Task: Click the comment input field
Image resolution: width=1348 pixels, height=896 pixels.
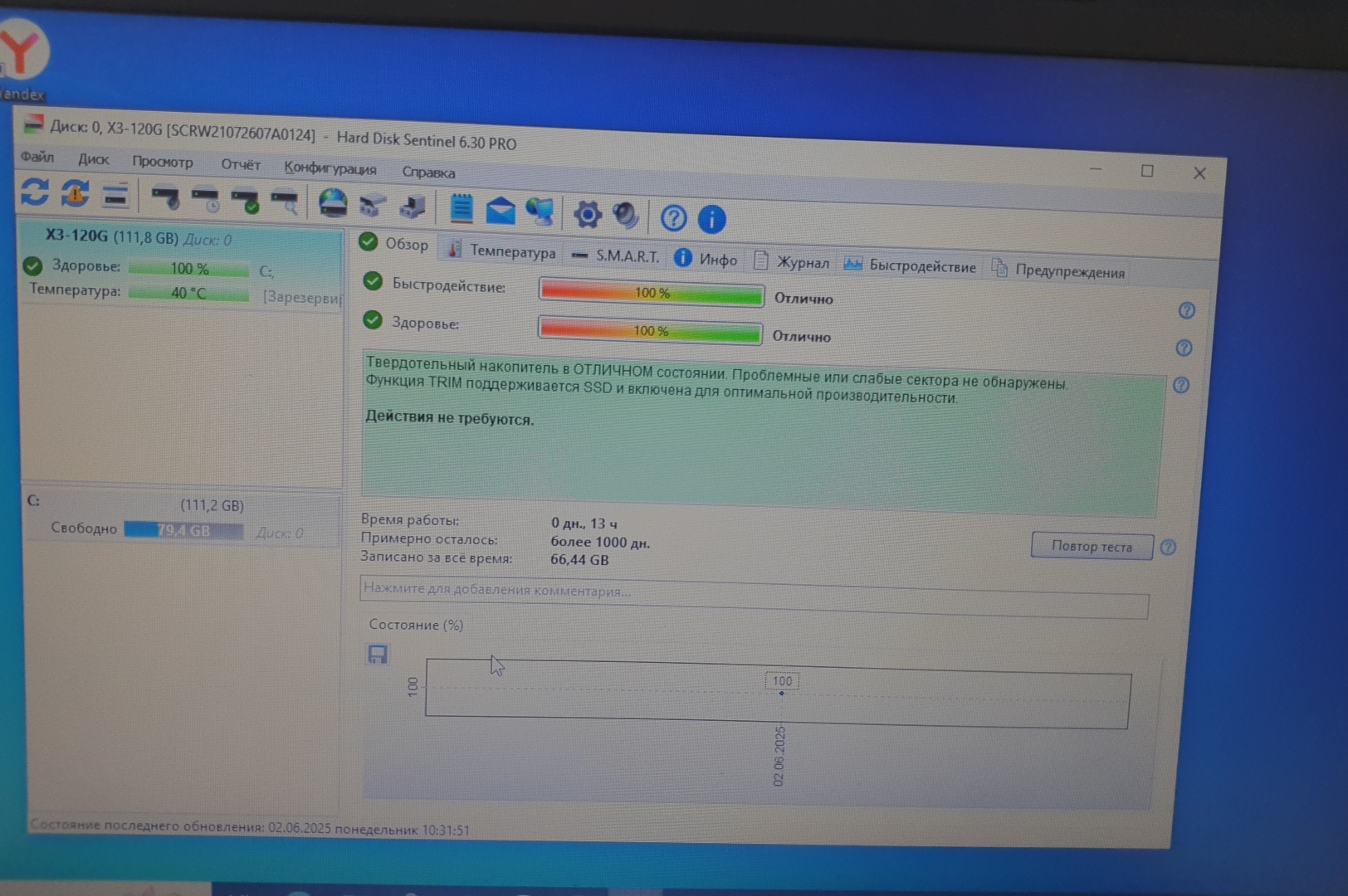Action: coord(753,593)
